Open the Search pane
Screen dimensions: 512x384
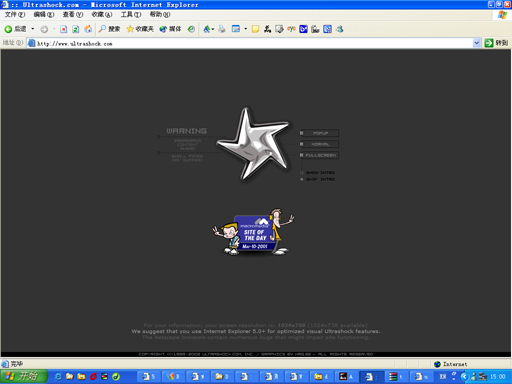click(109, 29)
